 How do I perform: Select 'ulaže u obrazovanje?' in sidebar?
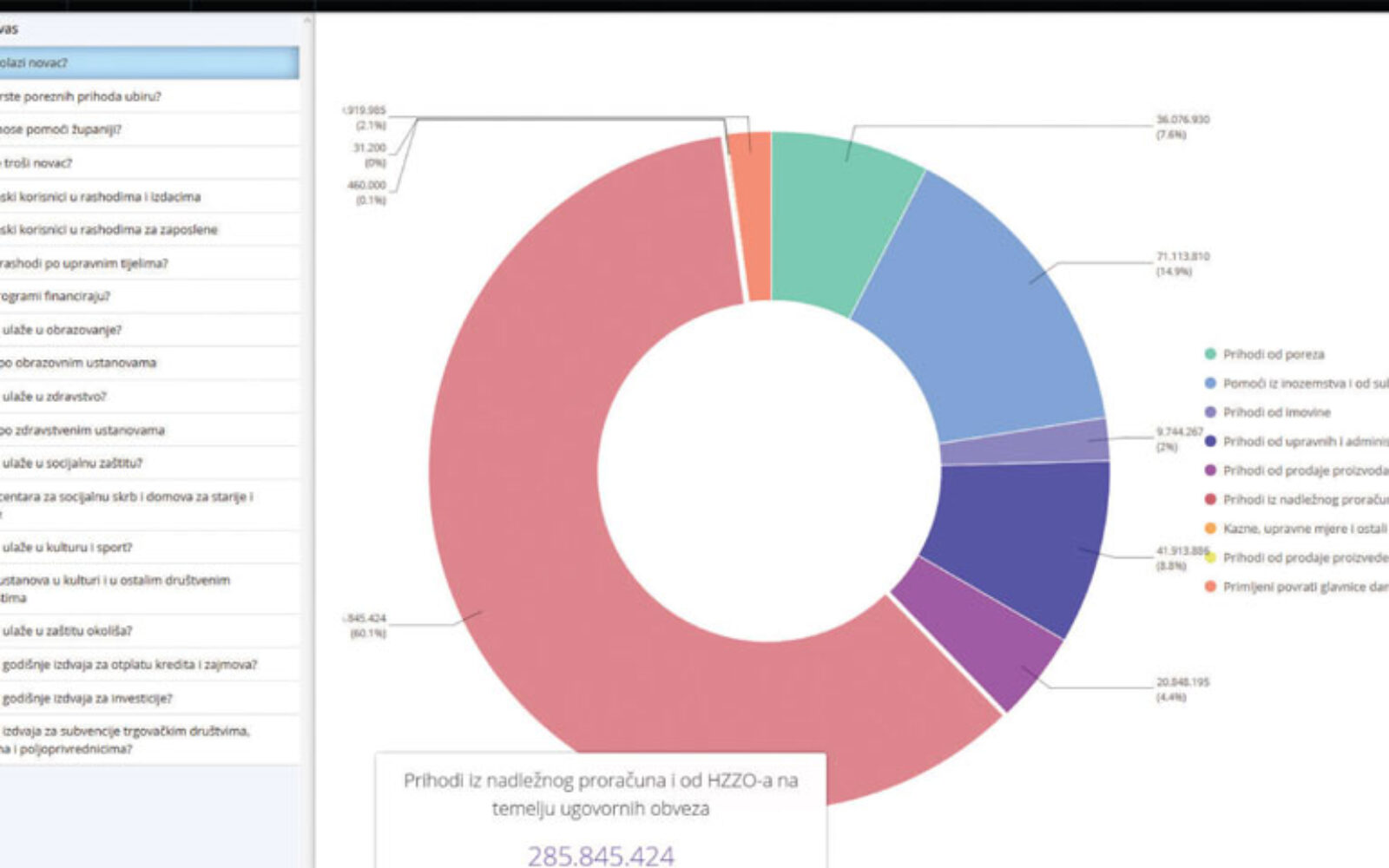(x=148, y=330)
